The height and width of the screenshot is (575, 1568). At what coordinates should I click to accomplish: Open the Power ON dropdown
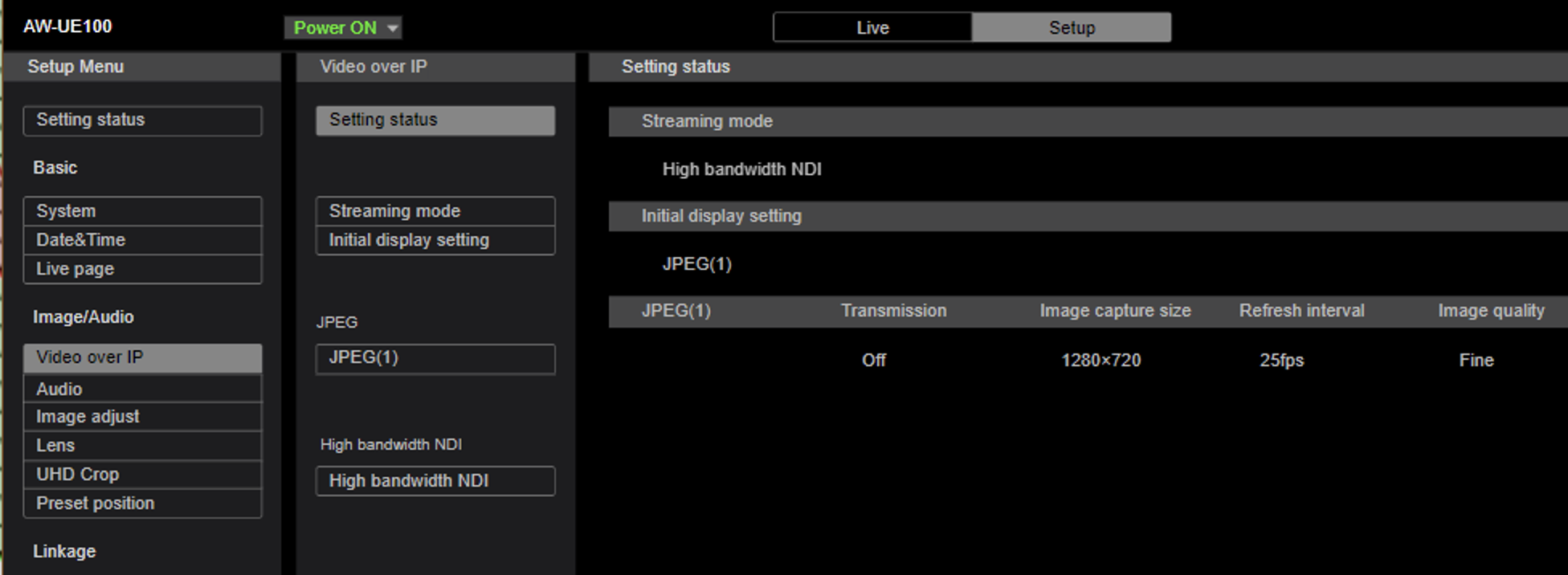(x=343, y=28)
